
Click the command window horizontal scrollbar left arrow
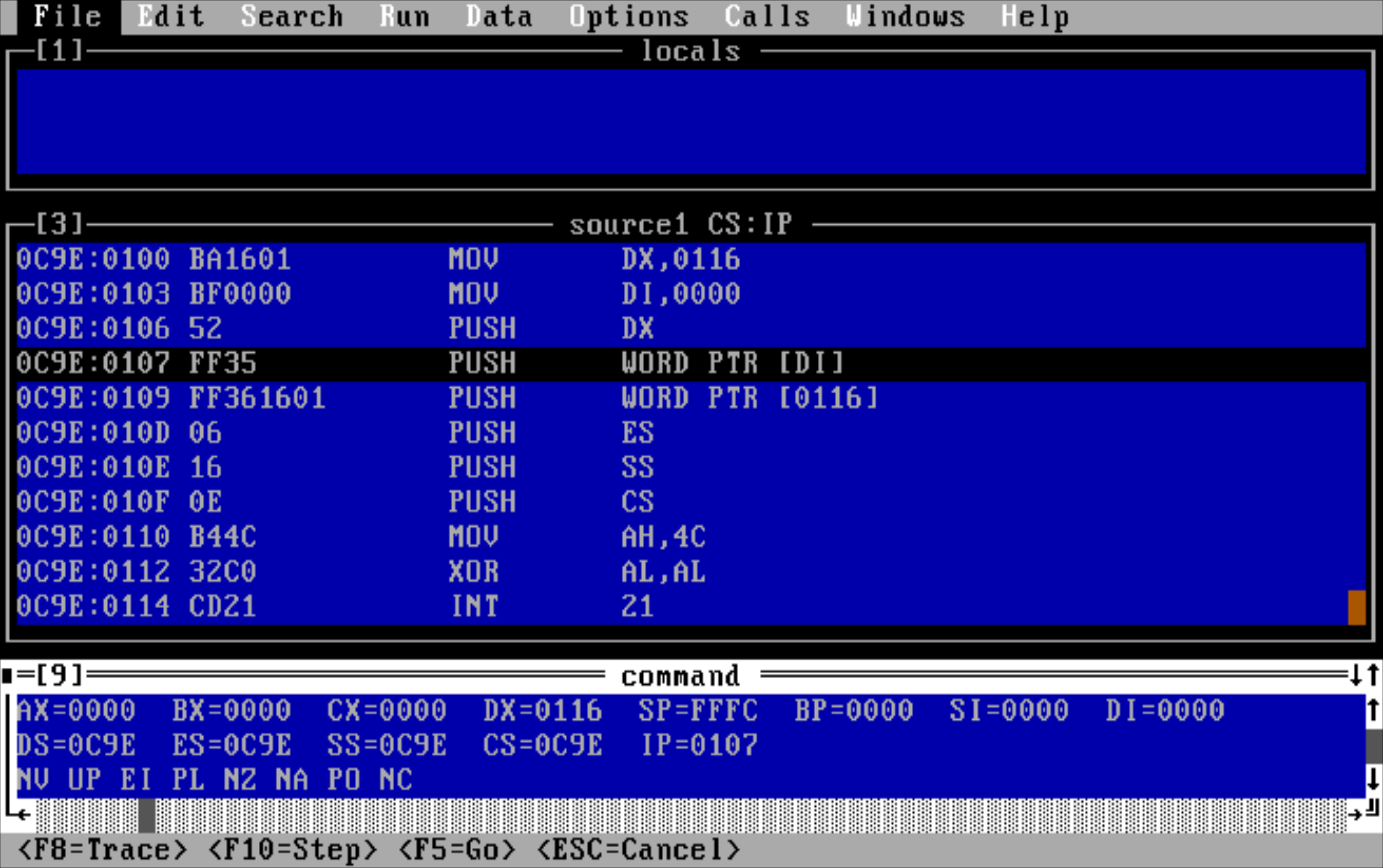[25, 814]
